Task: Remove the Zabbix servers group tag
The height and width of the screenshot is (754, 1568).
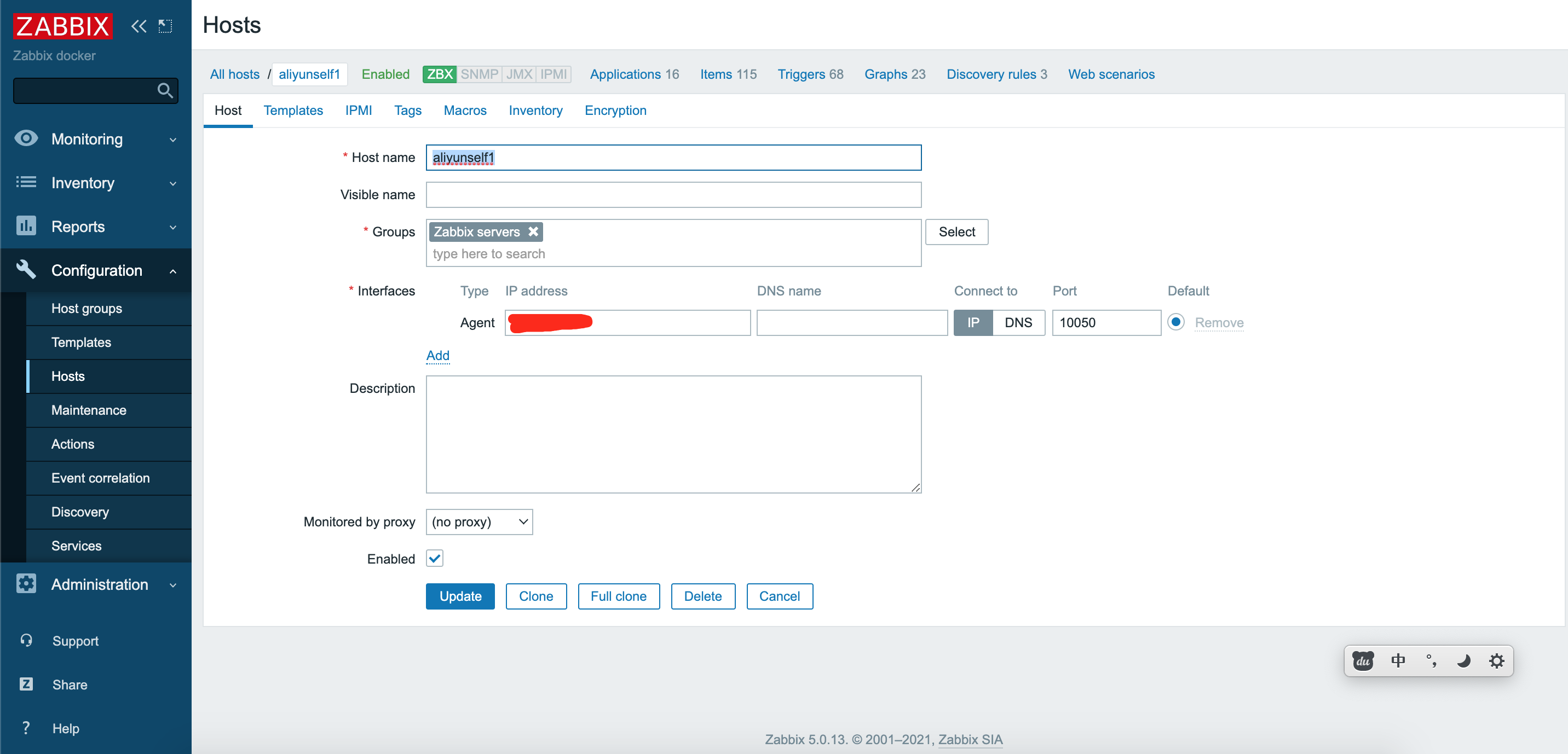Action: tap(533, 232)
